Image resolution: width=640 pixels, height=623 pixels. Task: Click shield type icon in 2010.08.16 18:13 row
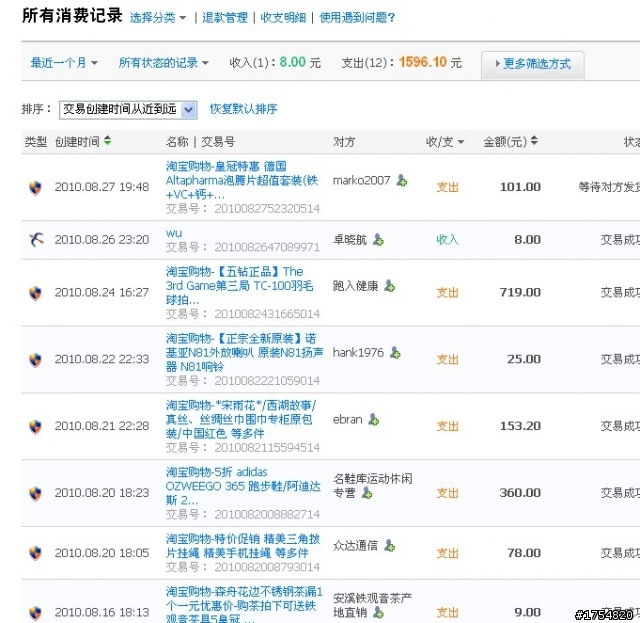tap(36, 612)
